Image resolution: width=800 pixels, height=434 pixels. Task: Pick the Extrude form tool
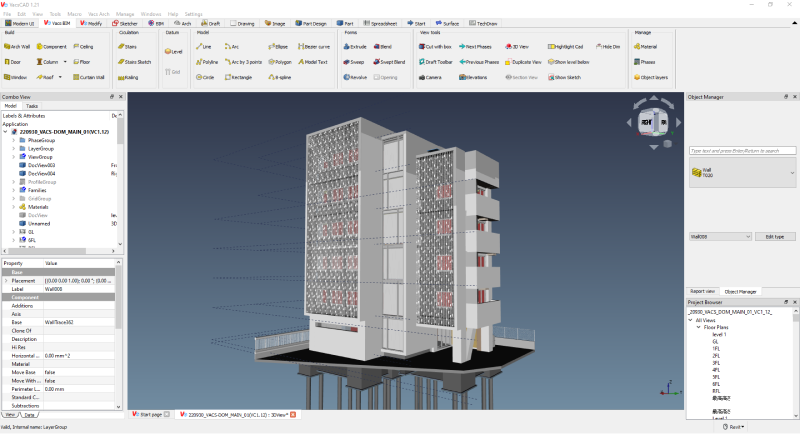click(x=355, y=46)
